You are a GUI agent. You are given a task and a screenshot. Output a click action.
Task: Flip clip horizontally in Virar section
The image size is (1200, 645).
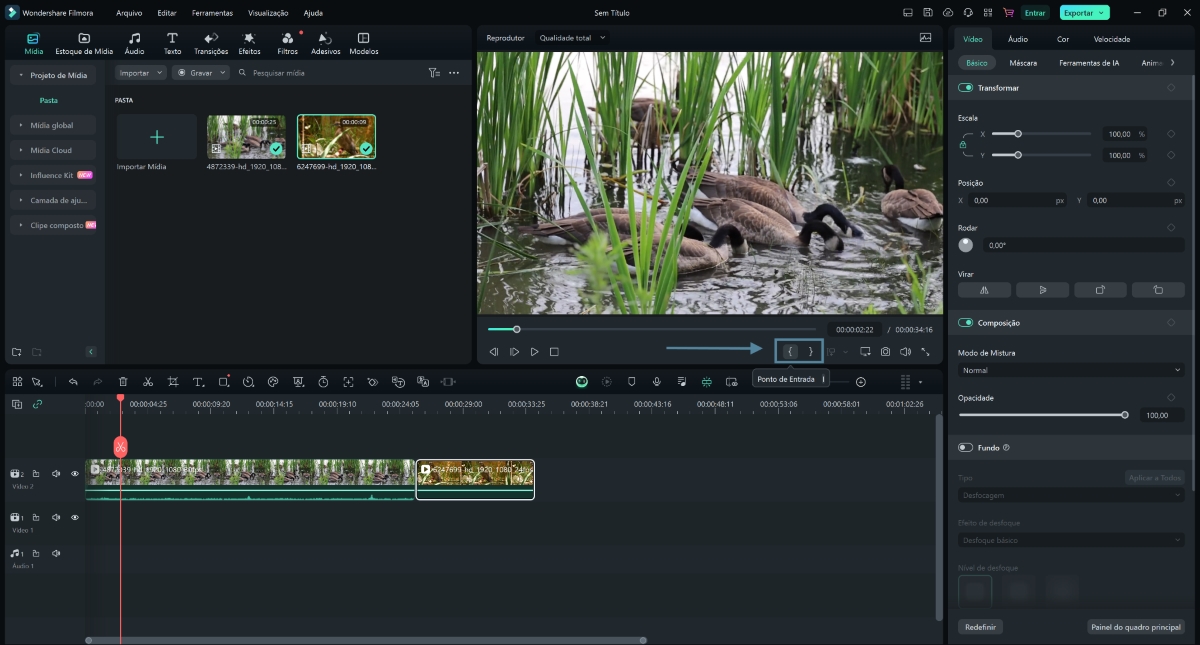984,290
